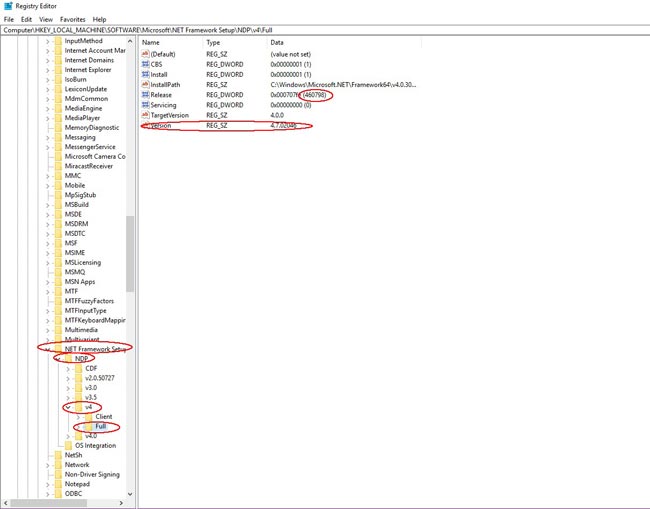650x509 pixels.
Task: Collapse the NDP key
Action: coord(58,359)
